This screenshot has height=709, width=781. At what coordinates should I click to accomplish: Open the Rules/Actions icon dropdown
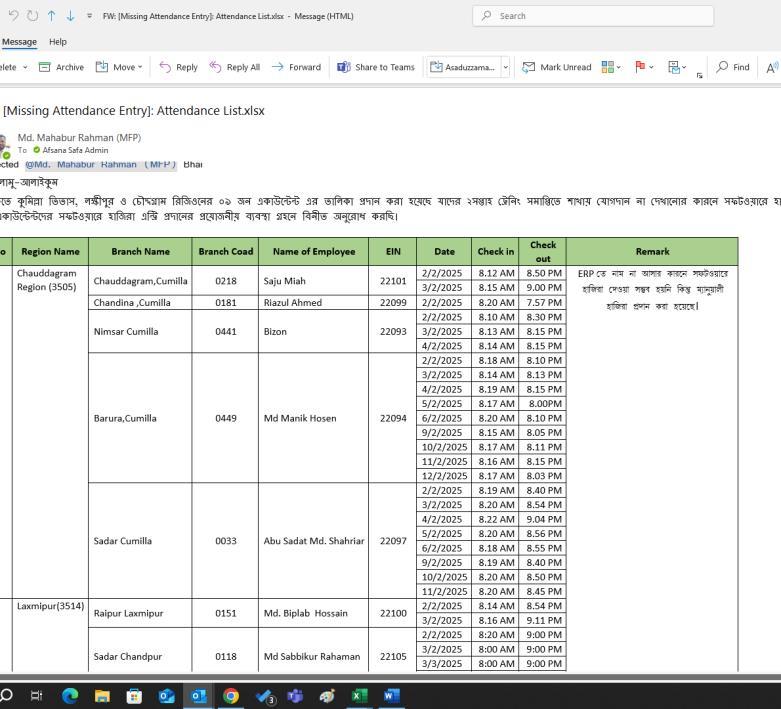677,67
